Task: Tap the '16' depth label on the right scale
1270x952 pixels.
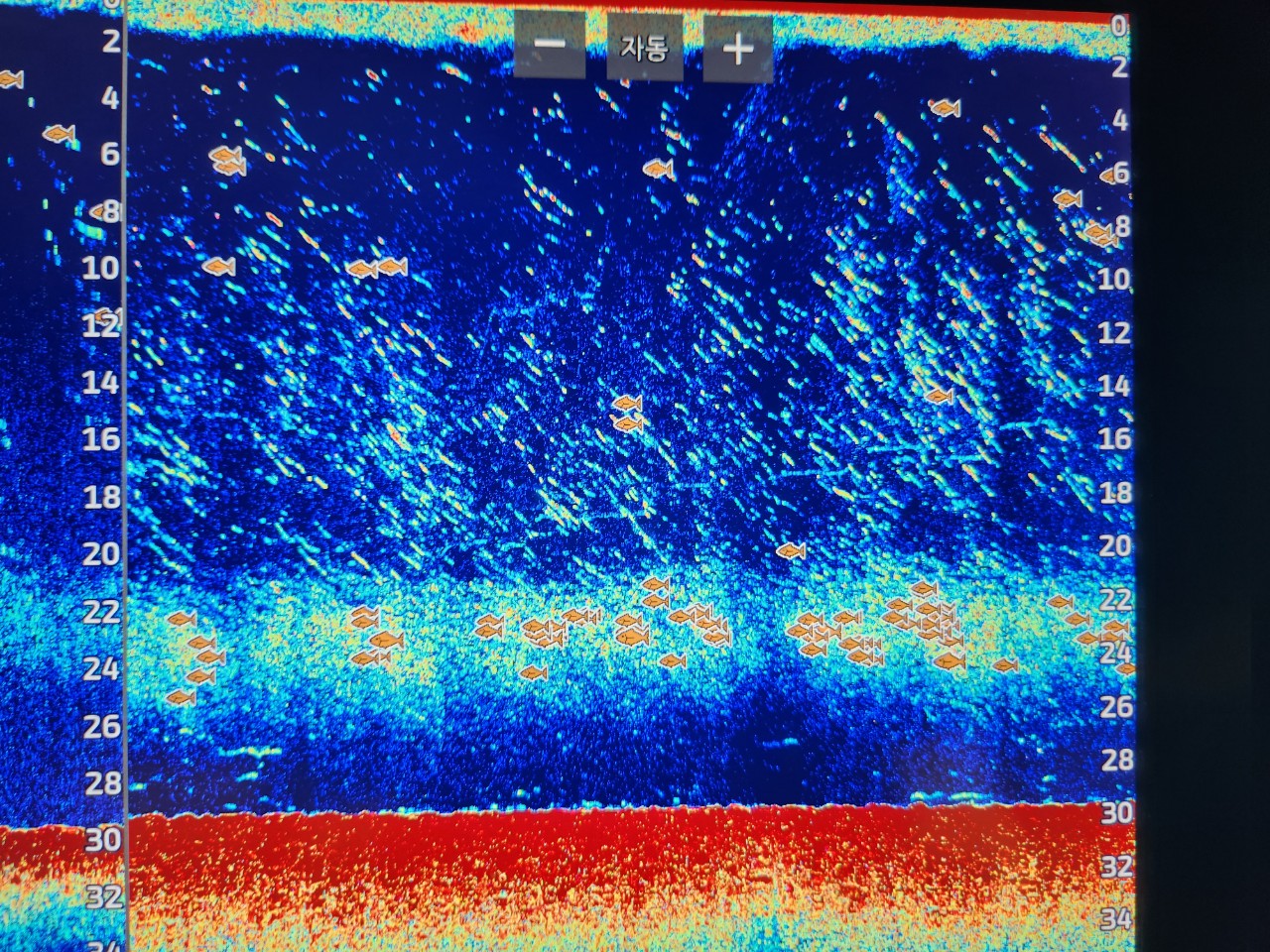Action: (x=1114, y=438)
